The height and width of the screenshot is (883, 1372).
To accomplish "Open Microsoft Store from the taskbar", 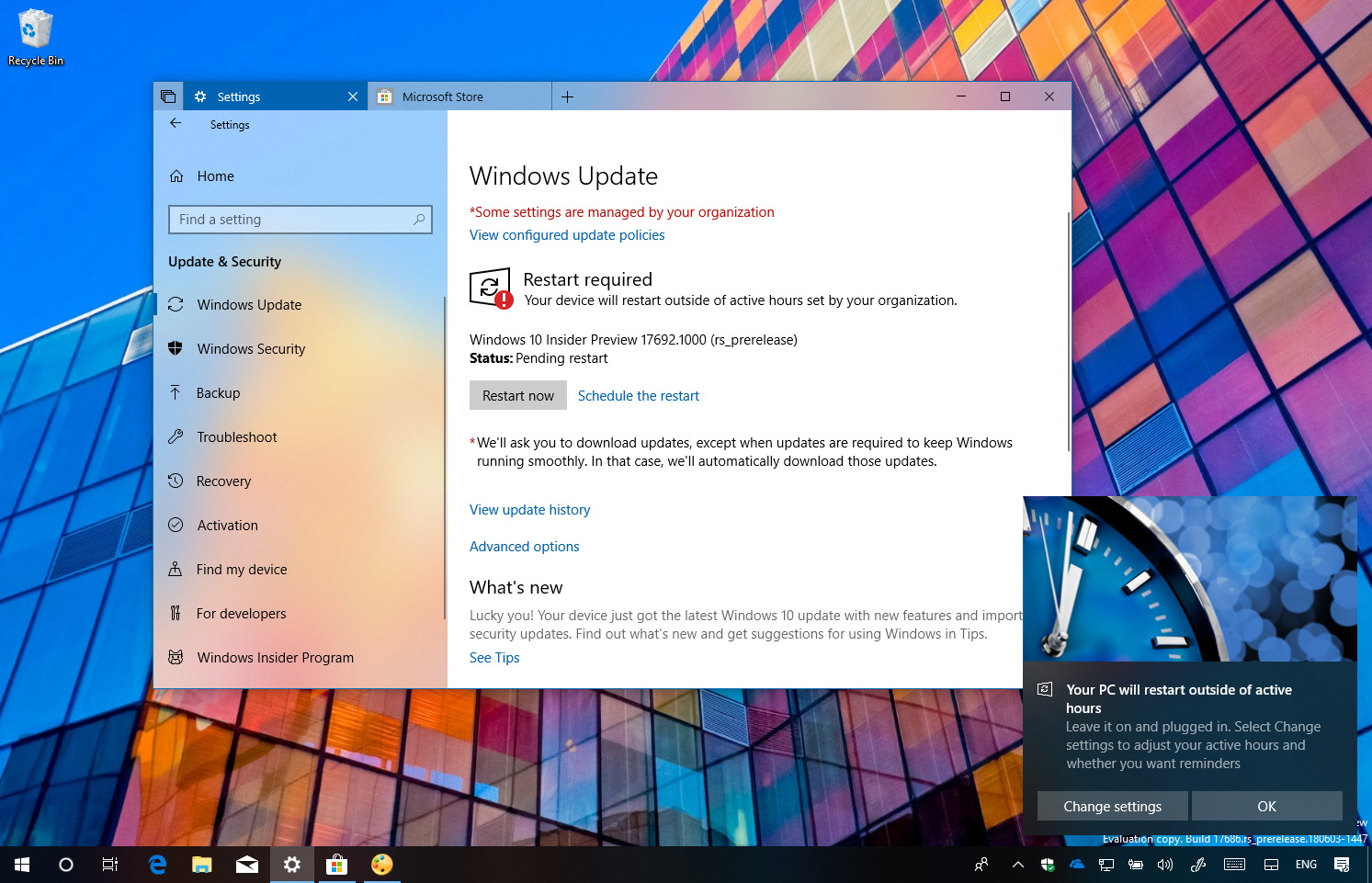I will (337, 865).
